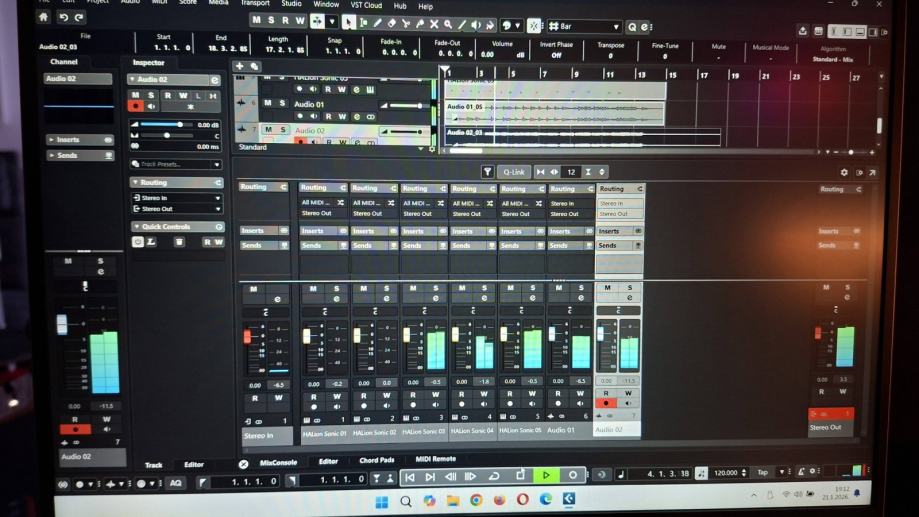The height and width of the screenshot is (517, 919).
Task: Select the Line tool
Action: point(462,25)
